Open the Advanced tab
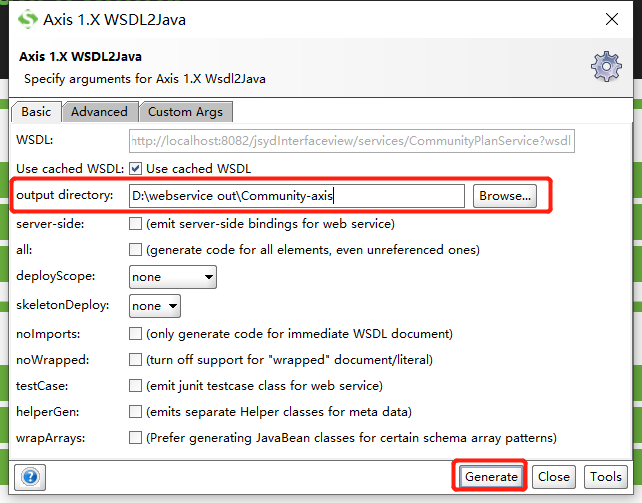 (99, 112)
